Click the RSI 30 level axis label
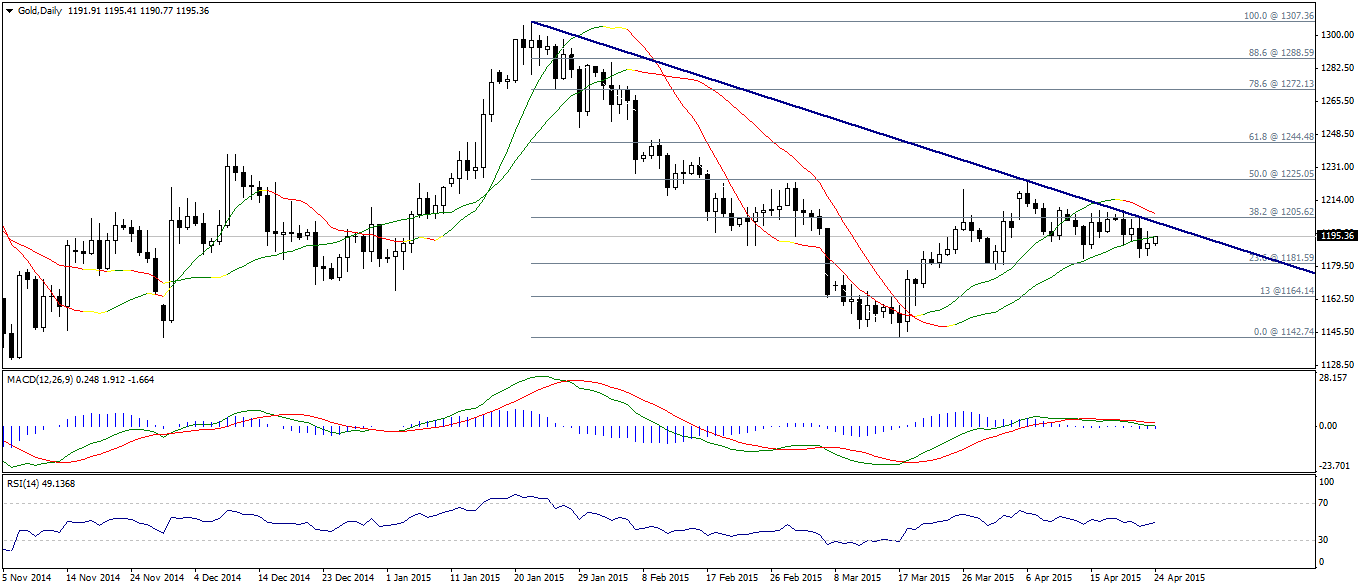The width and height of the screenshot is (1358, 586). pos(1326,539)
